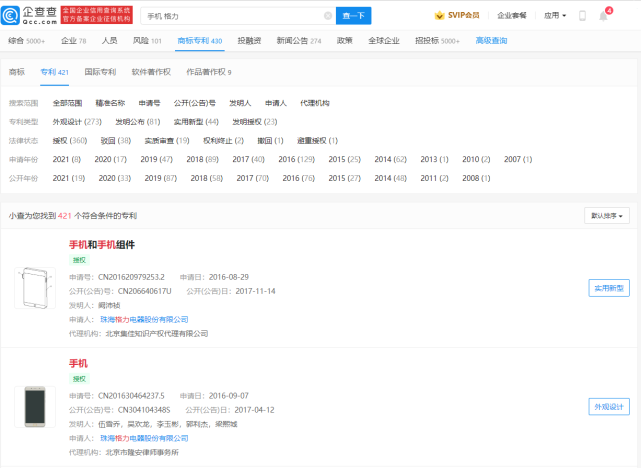641x468 pixels.
Task: Clear the search box with X icon
Action: tap(328, 16)
